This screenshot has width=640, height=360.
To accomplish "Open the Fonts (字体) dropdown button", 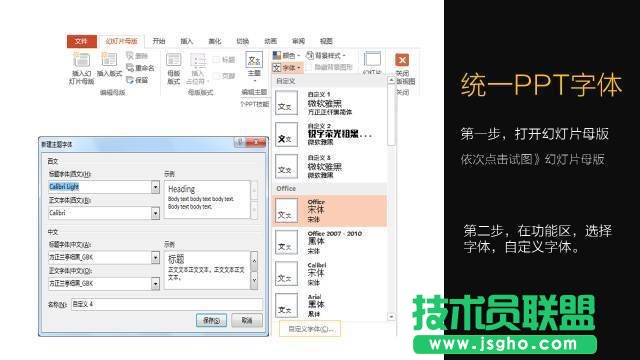I will [287, 68].
